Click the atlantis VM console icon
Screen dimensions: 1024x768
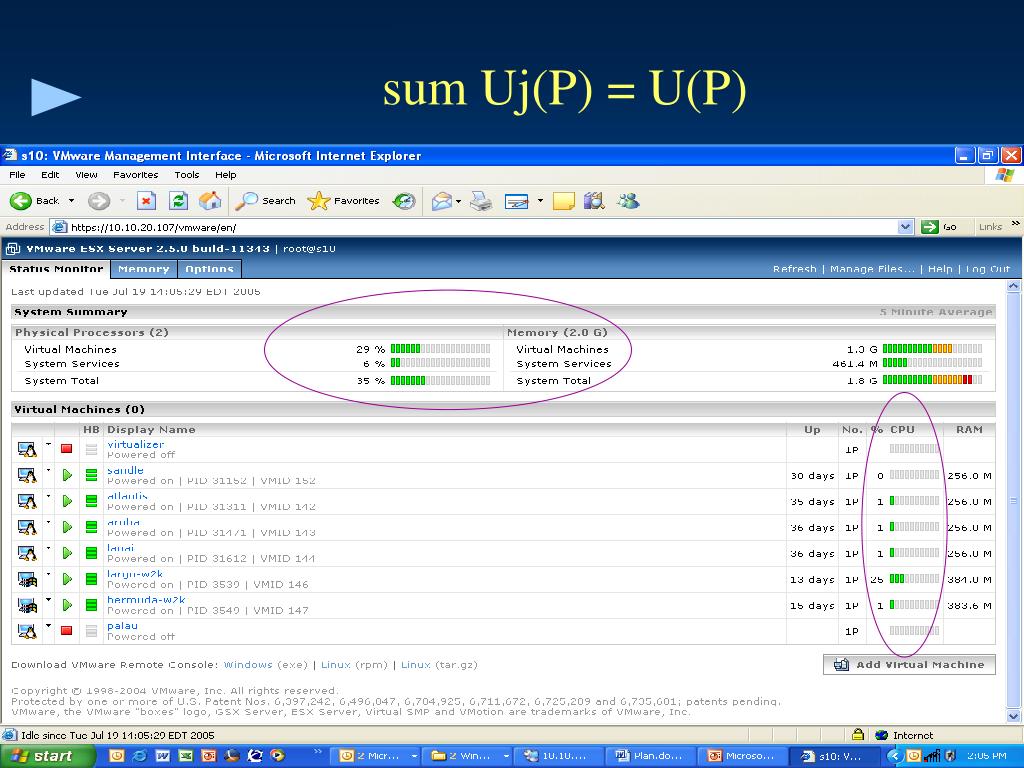pyautogui.click(x=27, y=501)
